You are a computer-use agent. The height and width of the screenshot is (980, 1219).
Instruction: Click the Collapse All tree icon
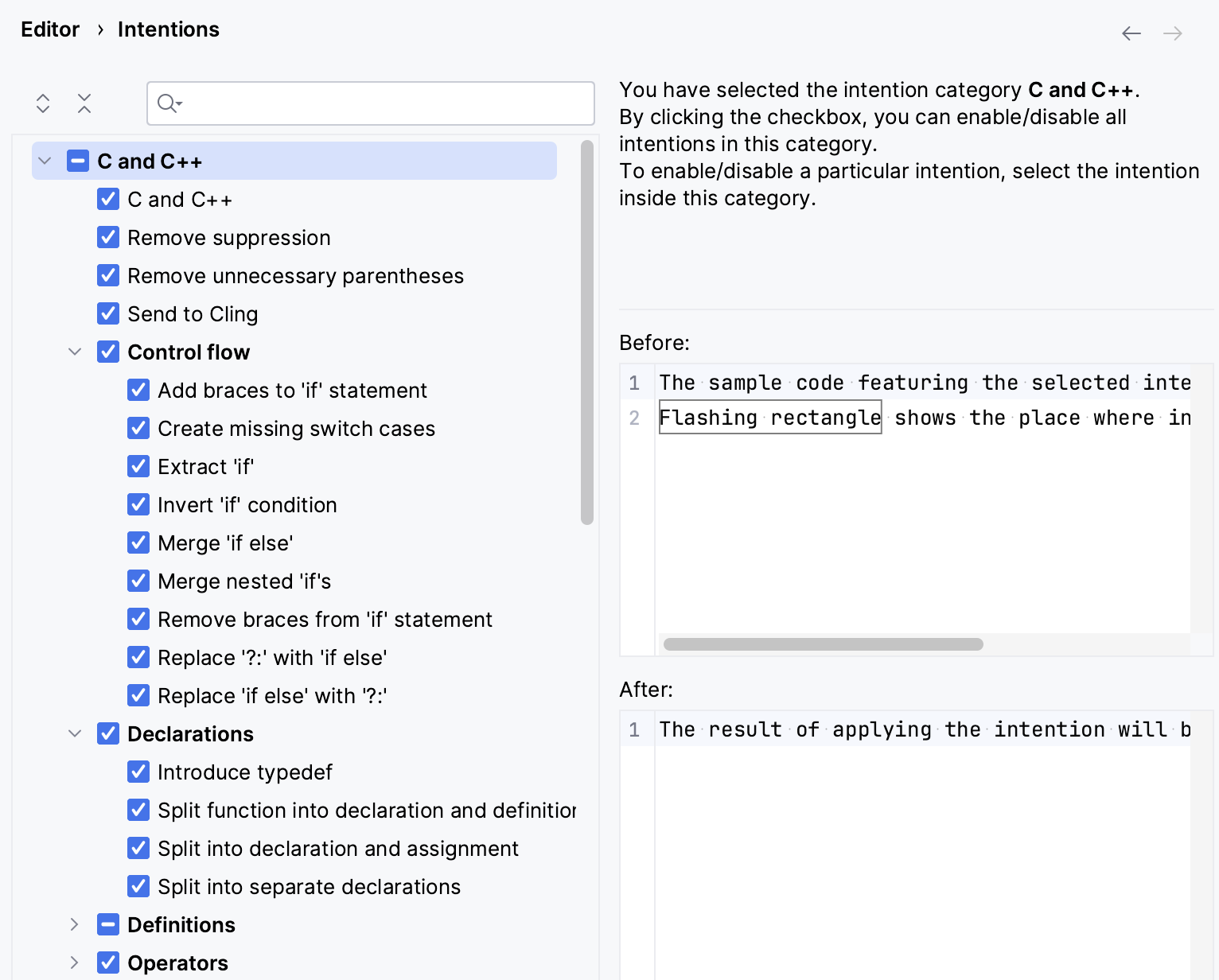point(84,103)
